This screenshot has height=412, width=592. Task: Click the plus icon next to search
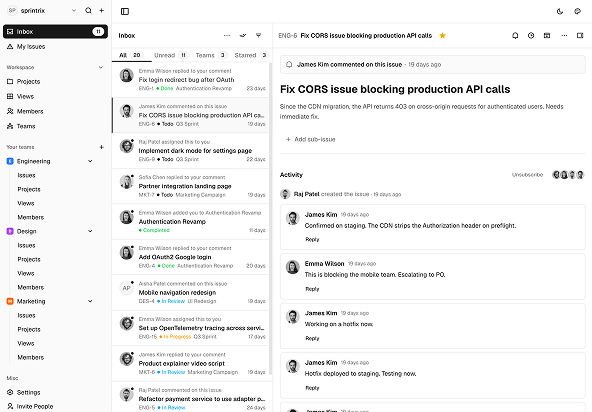pos(102,11)
